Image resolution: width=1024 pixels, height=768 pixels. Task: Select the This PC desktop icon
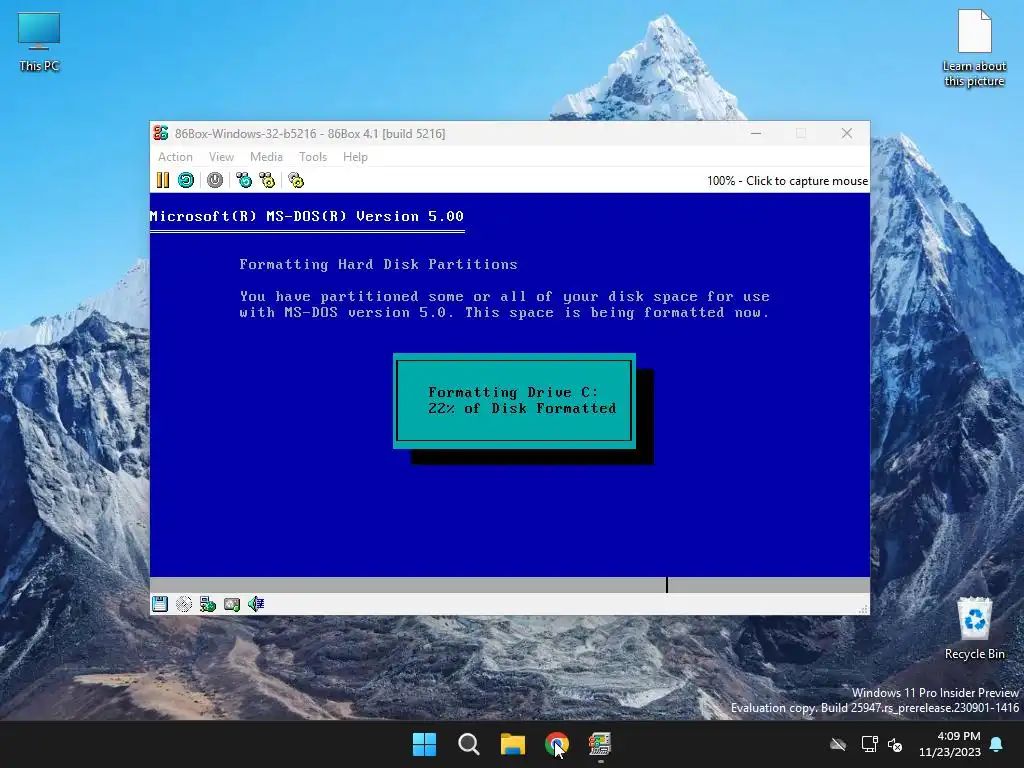point(39,42)
